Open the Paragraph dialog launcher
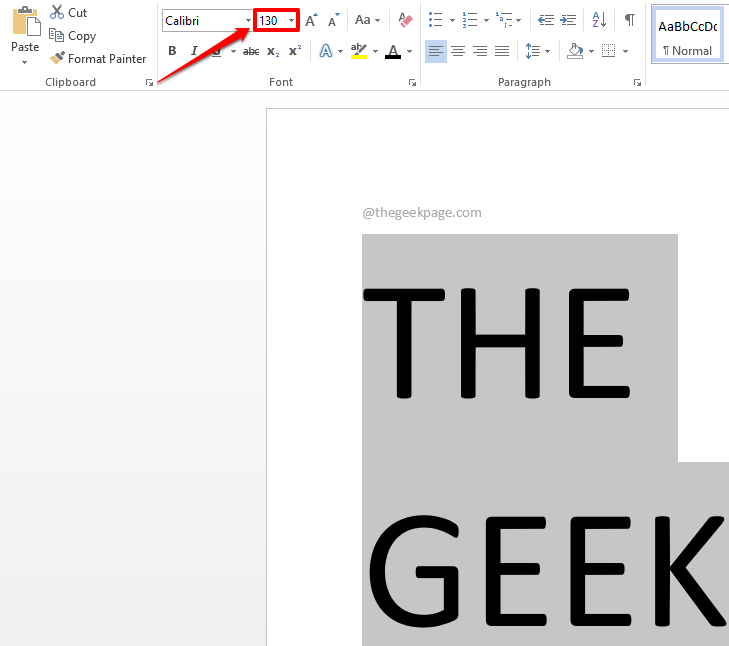The height and width of the screenshot is (646, 729). point(637,83)
